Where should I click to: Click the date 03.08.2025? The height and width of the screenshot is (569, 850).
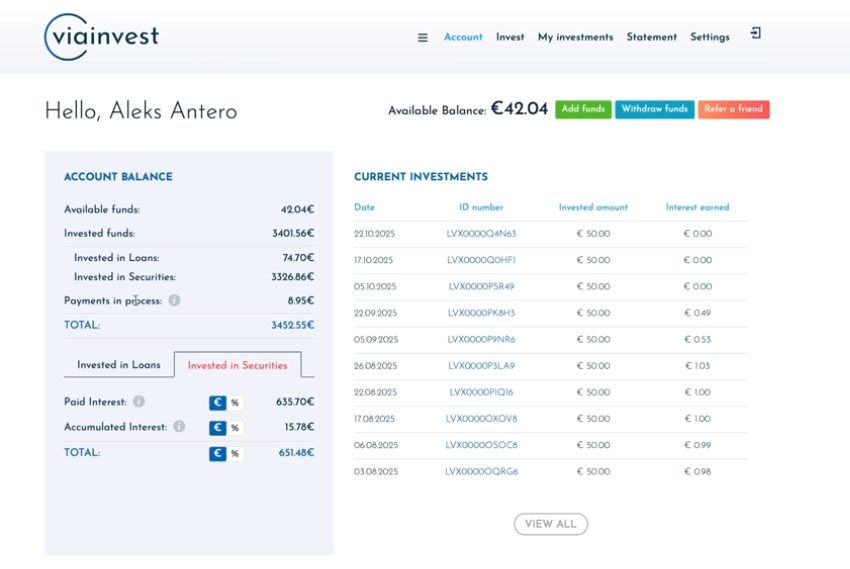(x=376, y=472)
